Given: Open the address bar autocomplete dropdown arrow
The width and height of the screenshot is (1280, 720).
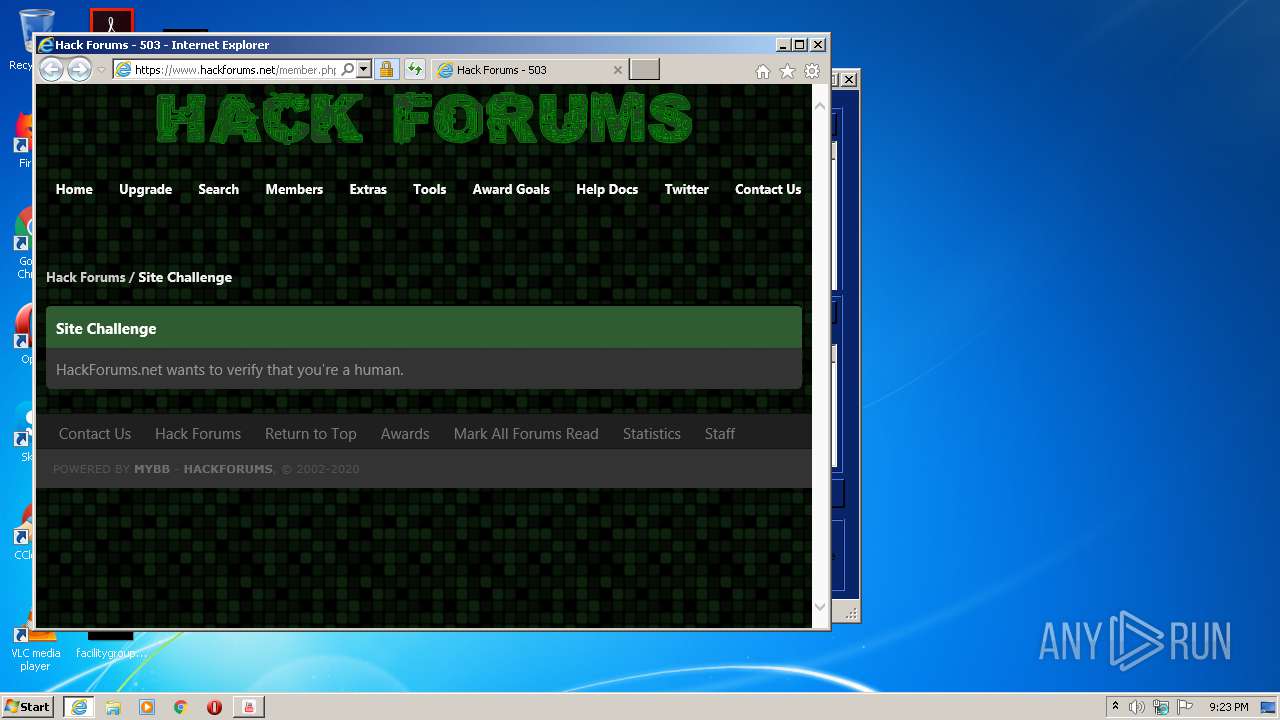Looking at the screenshot, I should 364,70.
